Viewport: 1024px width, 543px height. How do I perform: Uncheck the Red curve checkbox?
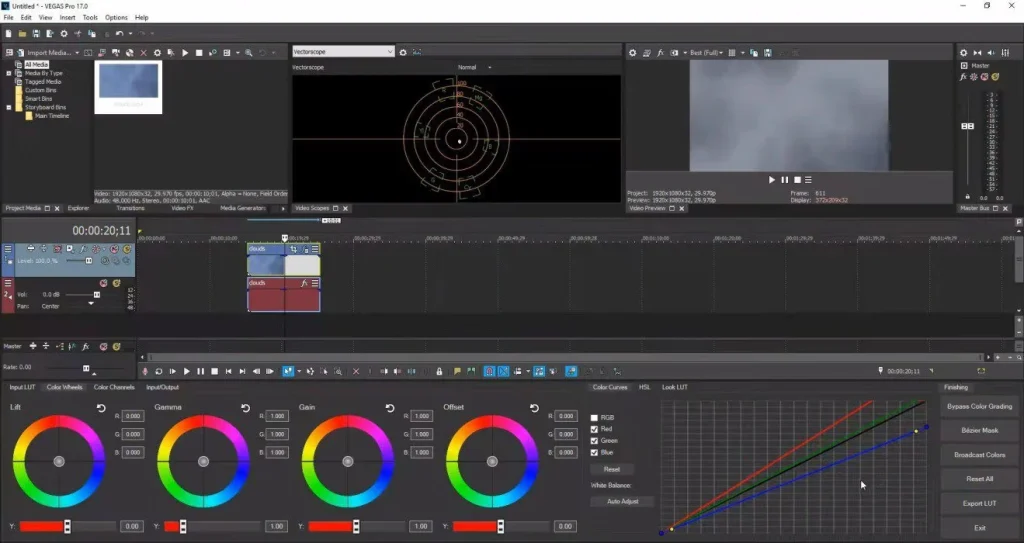click(596, 428)
